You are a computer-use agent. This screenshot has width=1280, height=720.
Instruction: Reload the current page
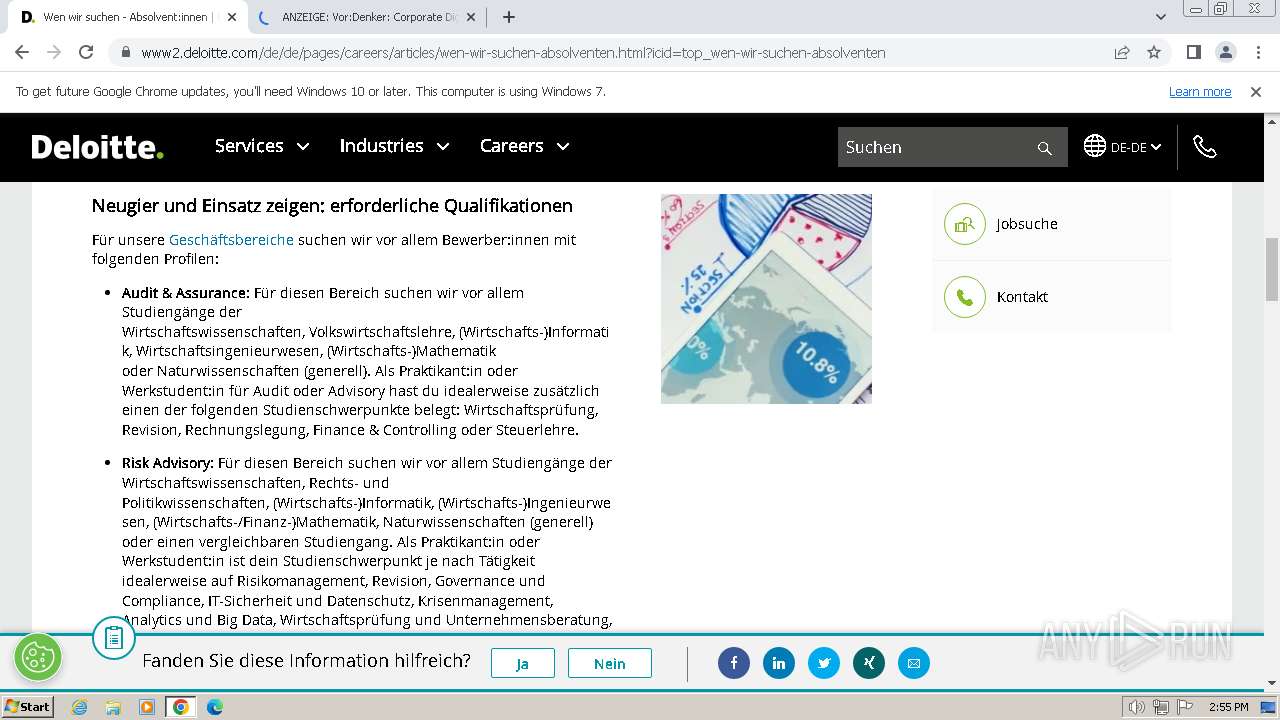pos(86,52)
